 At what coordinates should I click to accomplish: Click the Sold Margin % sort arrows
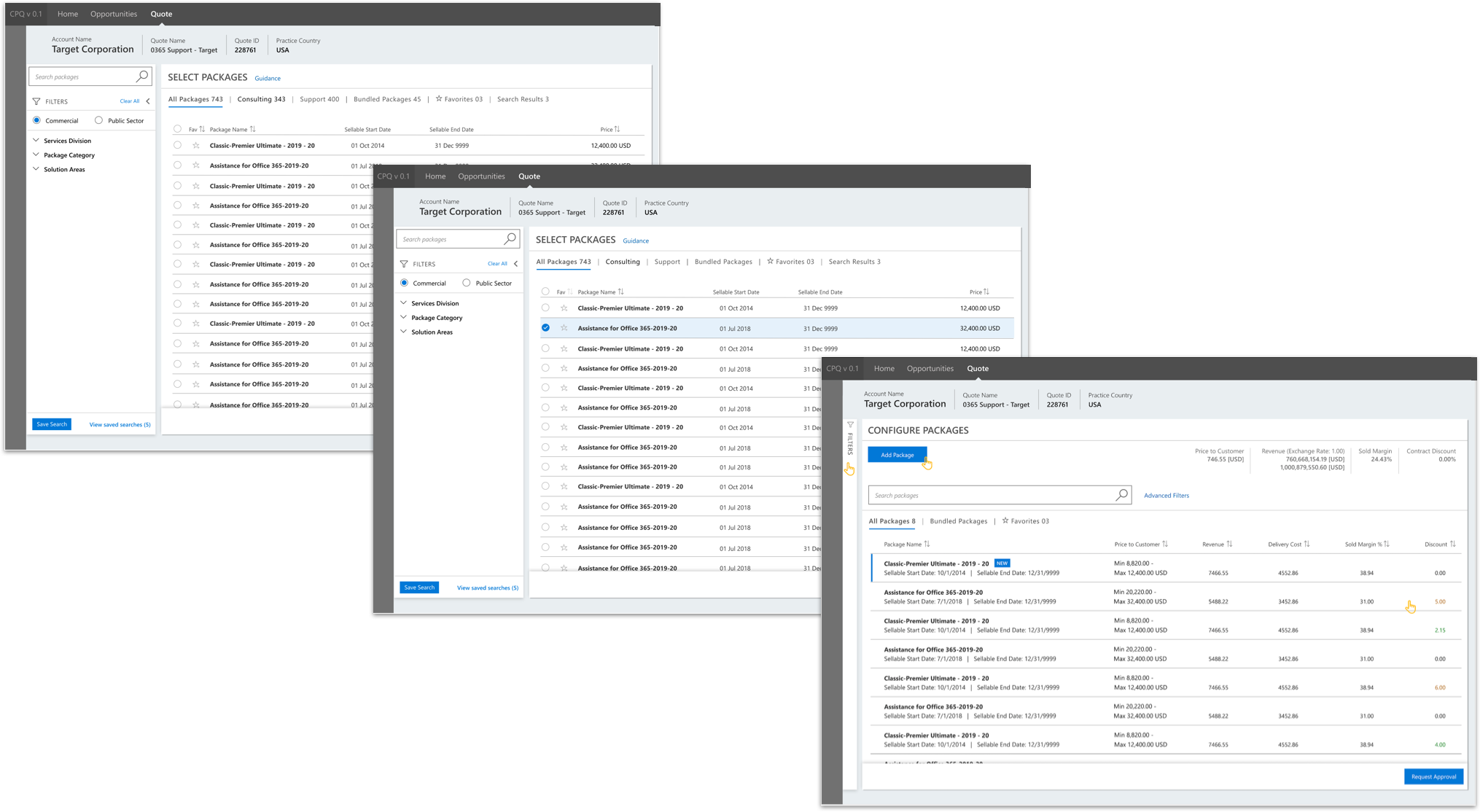1386,544
